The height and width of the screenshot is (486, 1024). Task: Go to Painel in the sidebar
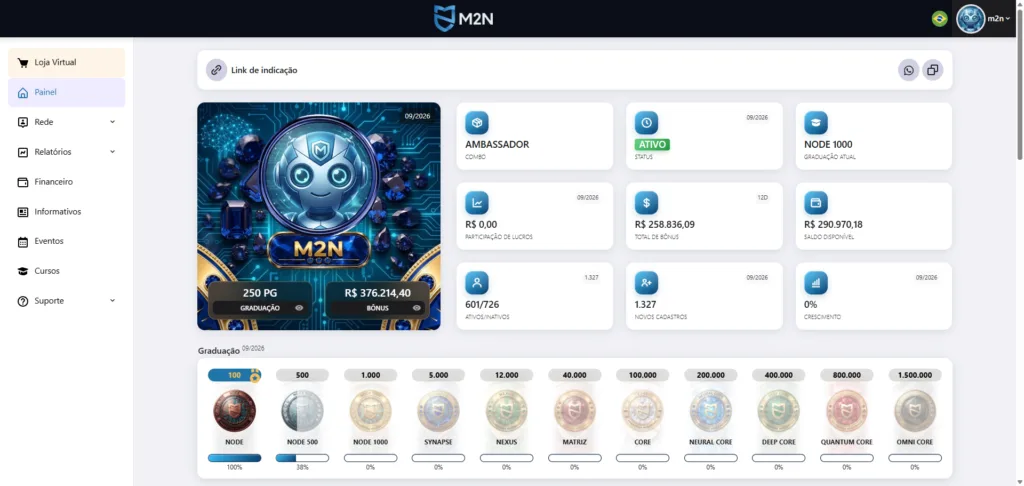(67, 93)
